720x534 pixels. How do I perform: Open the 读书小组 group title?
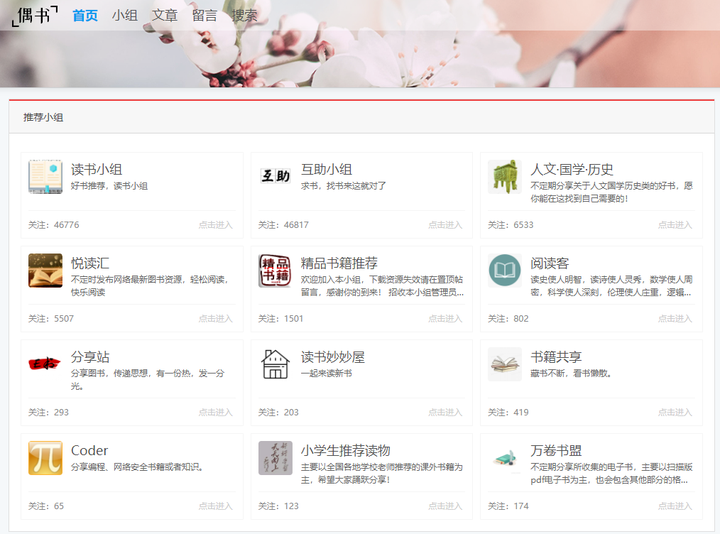pos(96,169)
